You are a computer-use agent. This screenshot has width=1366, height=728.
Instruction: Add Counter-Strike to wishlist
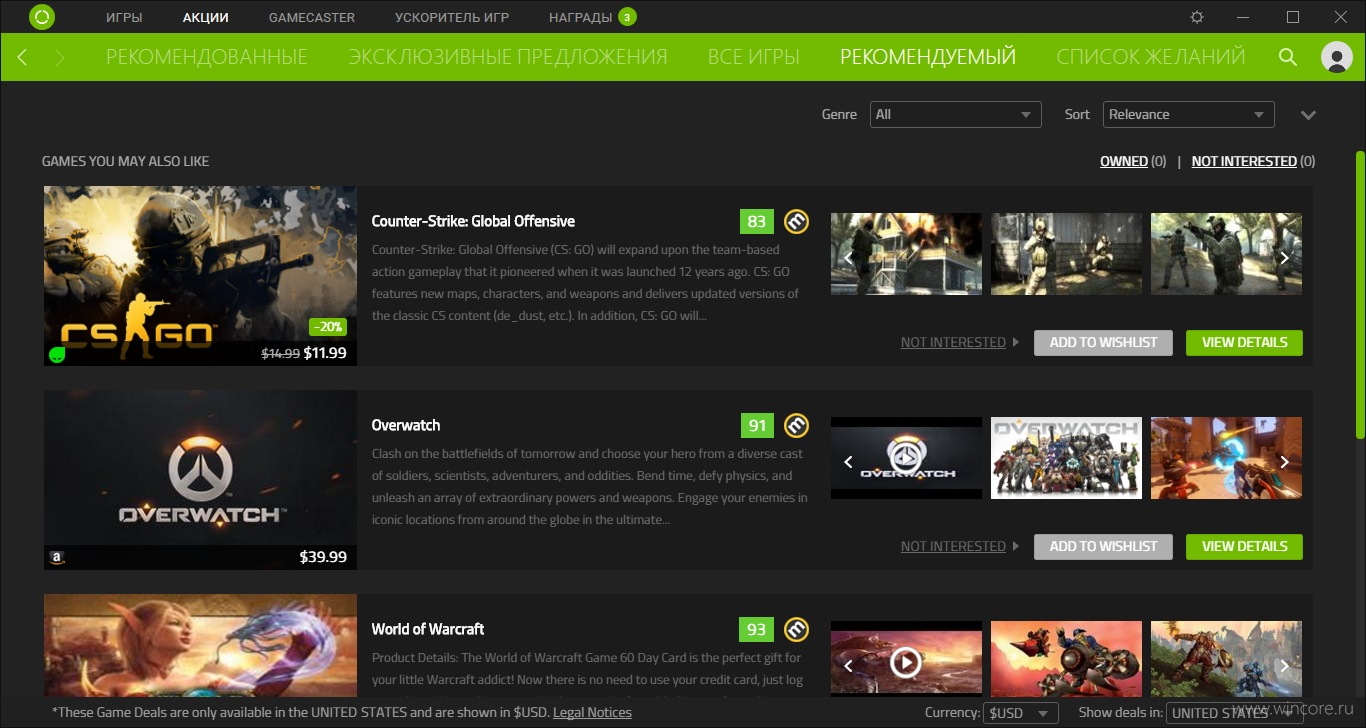pos(1103,342)
